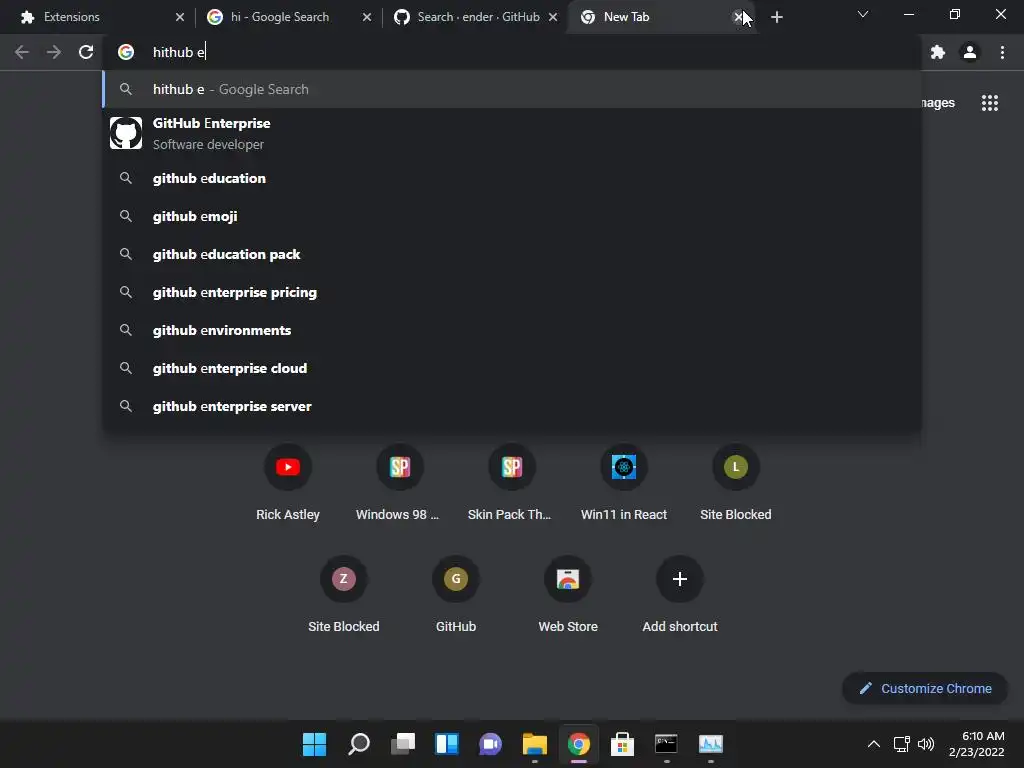Open the Site Blocked shortcut with Z icon

(x=344, y=594)
